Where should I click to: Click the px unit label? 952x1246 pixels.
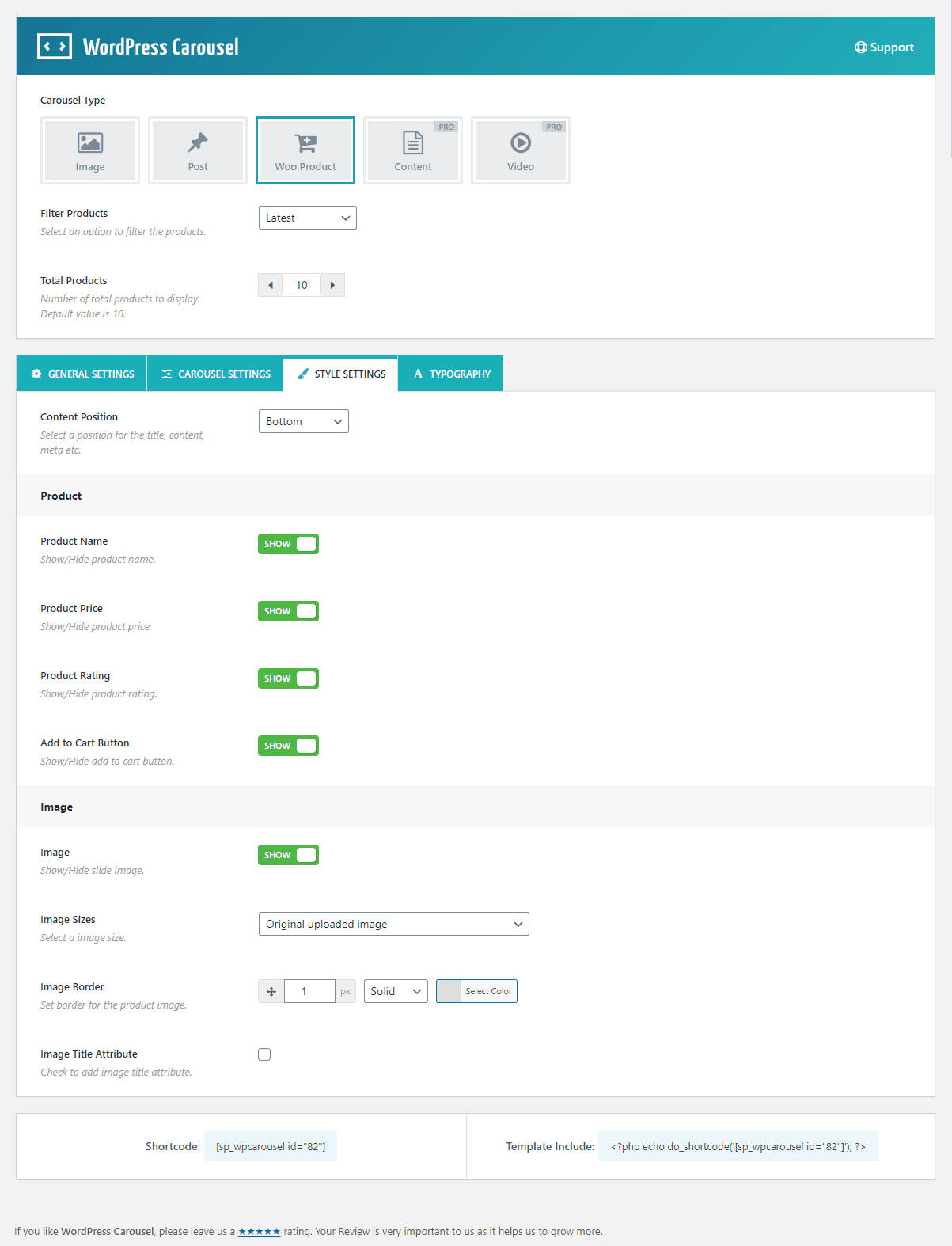pyautogui.click(x=346, y=991)
